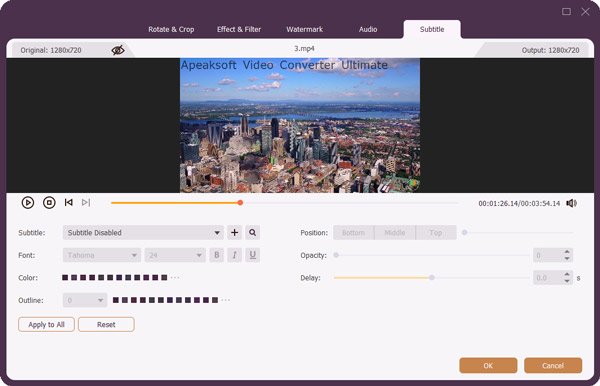
Task: Click the Delay slider handle
Action: 432,278
